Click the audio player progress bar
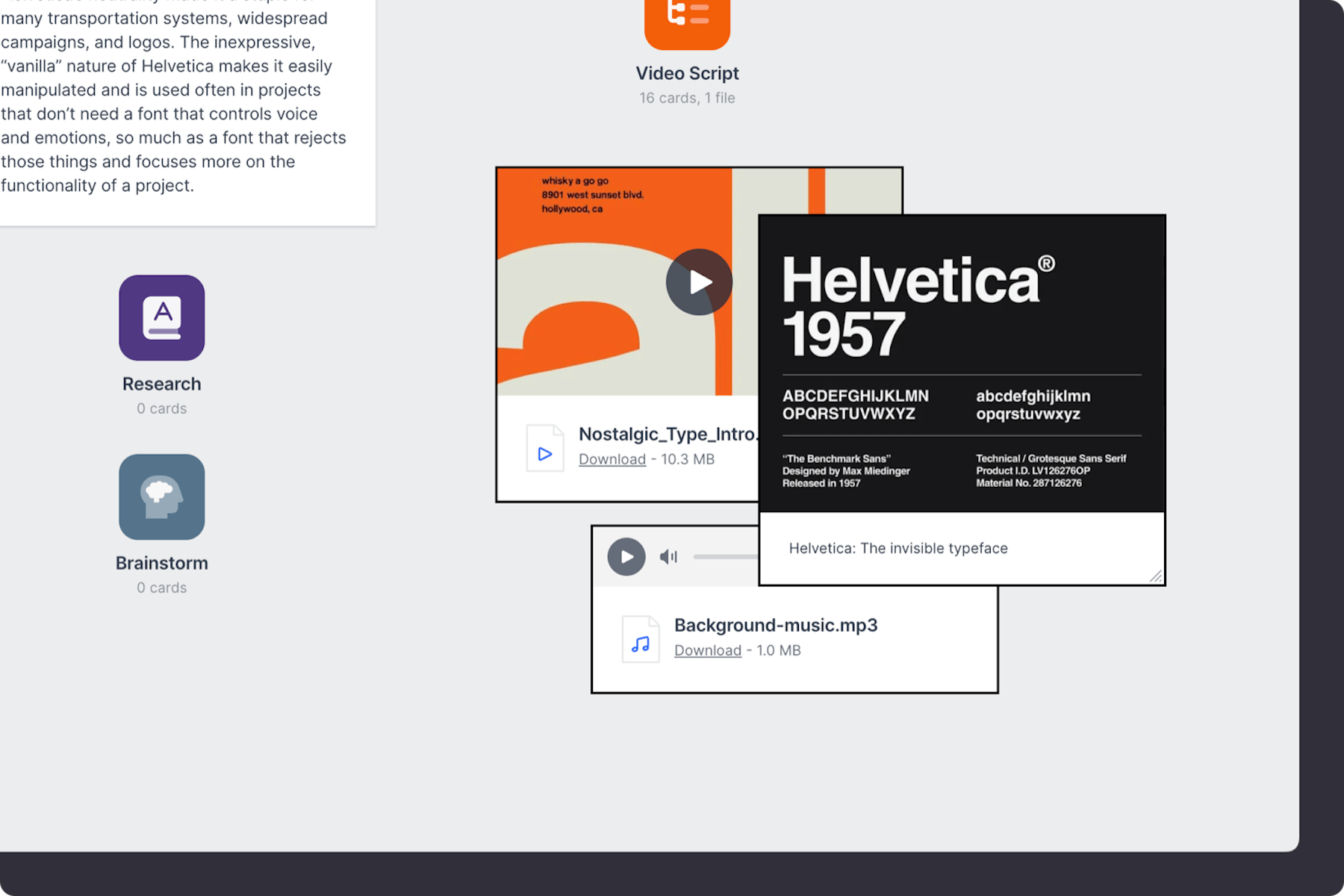This screenshot has height=896, width=1344. click(x=724, y=557)
